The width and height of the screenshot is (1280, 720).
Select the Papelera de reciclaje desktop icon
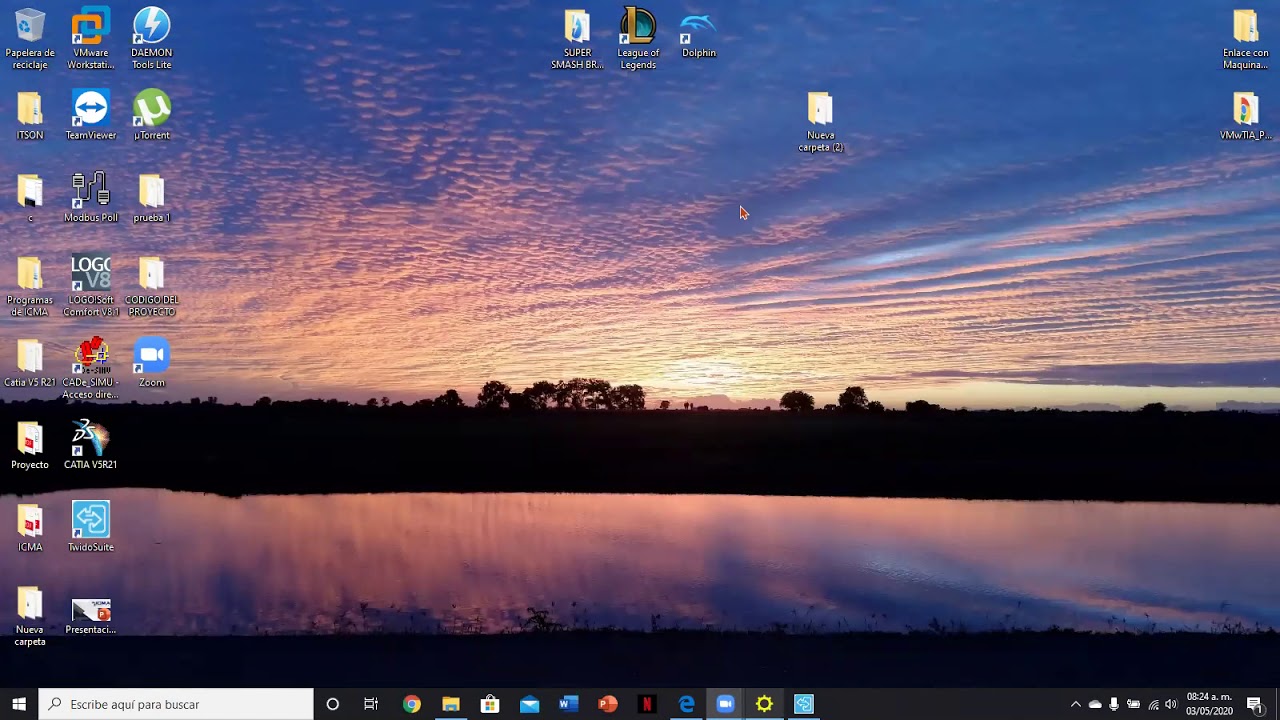(x=30, y=39)
